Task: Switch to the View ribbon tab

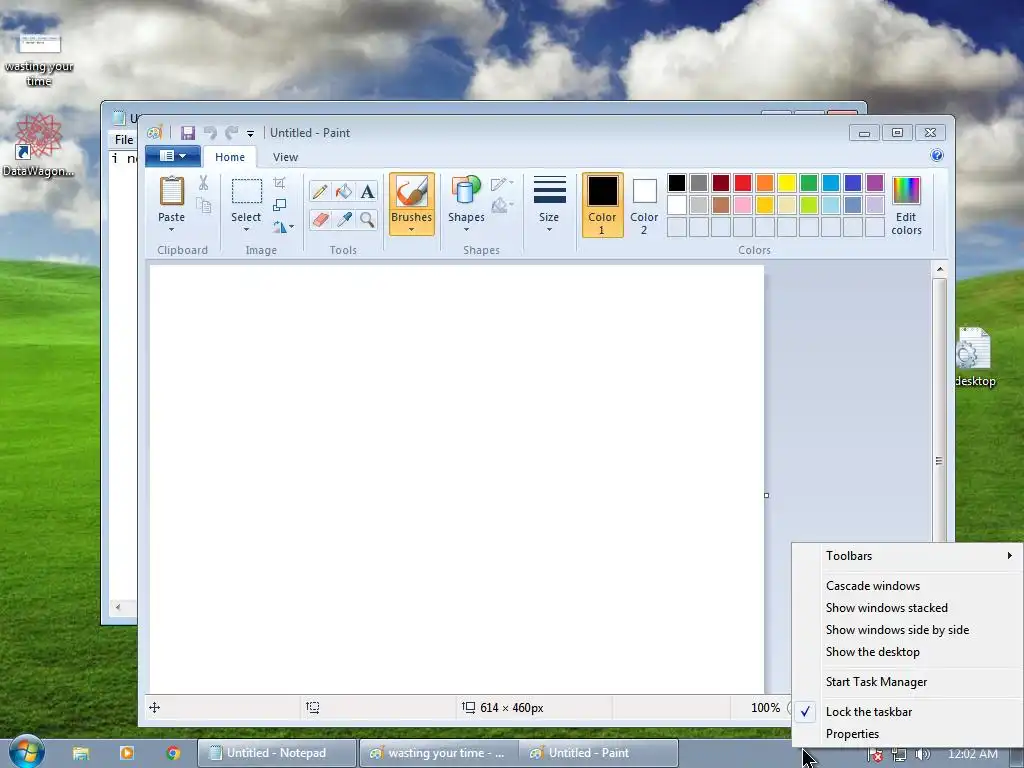Action: tap(285, 157)
